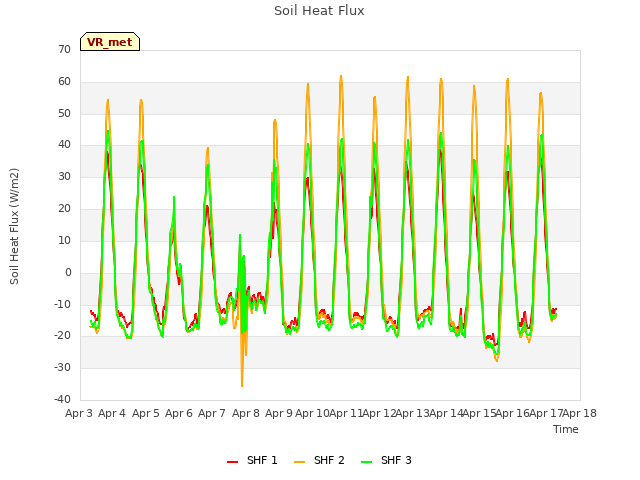Screen dimensions: 640x480
Task: Click the Soil Heat Flux (W/m2) axis label
Action: click(x=14, y=226)
